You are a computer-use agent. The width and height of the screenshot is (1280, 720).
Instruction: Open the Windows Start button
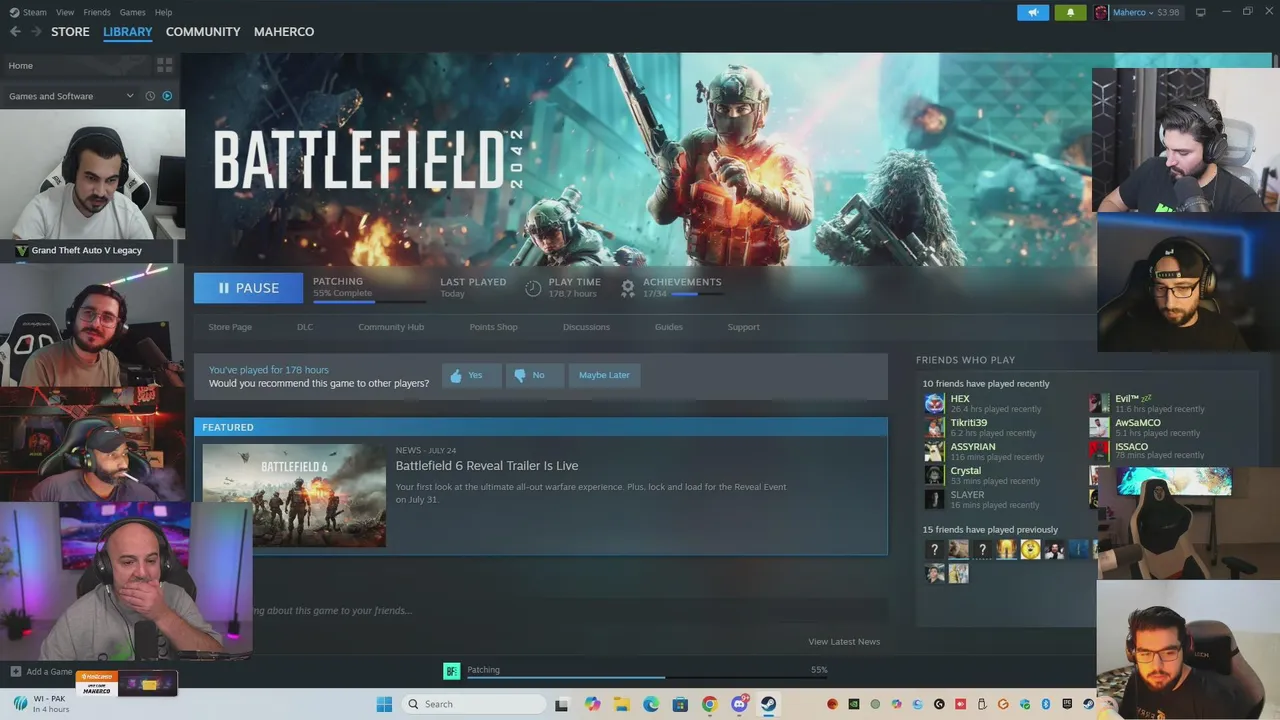384,705
